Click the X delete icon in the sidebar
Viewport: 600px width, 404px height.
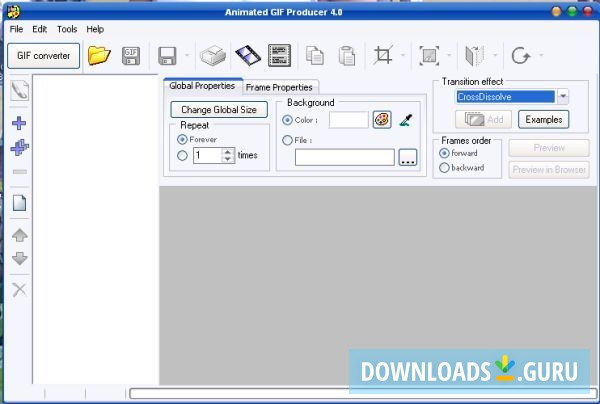click(x=19, y=290)
